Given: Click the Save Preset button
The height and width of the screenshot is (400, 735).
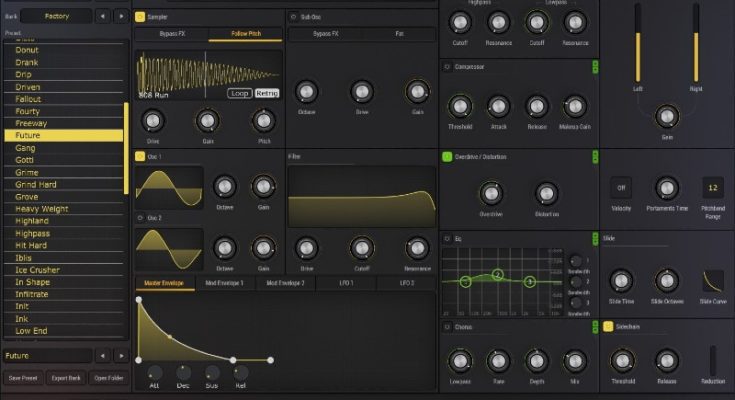Looking at the screenshot, I should [x=22, y=377].
